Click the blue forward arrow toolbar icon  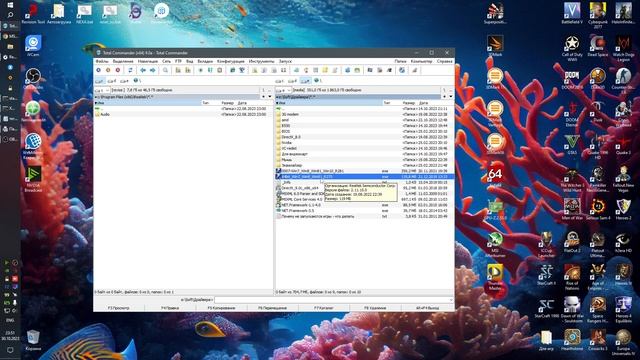click(153, 70)
